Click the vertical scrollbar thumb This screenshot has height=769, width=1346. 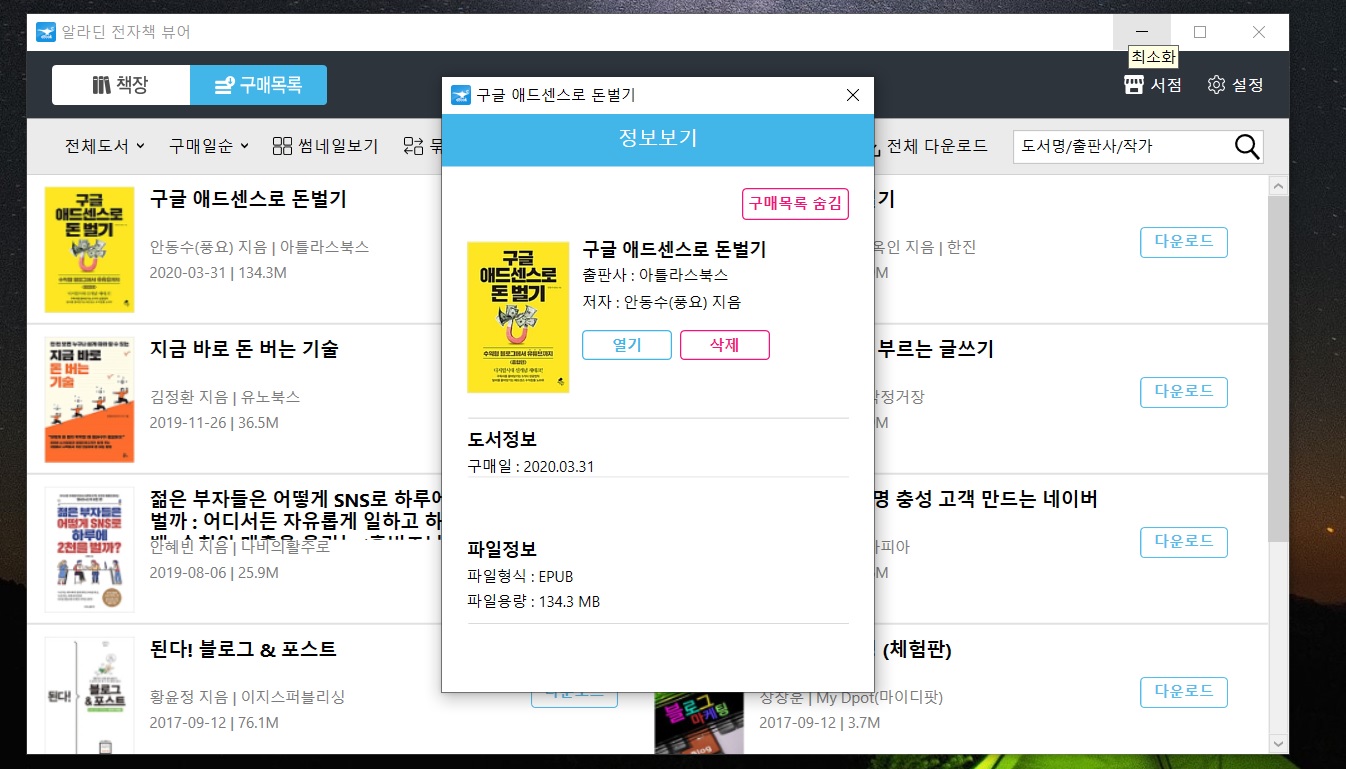[x=1278, y=370]
